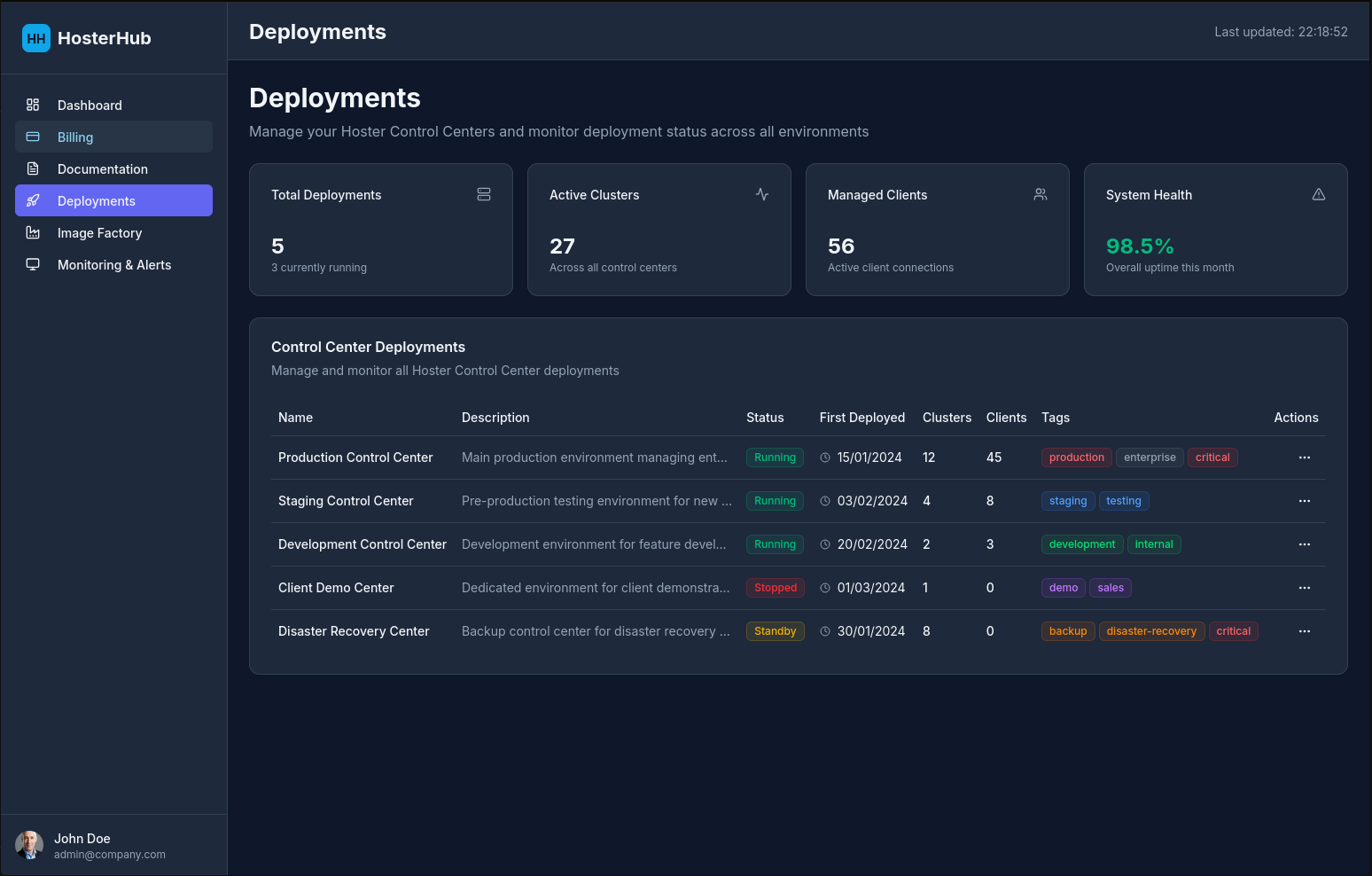The image size is (1372, 876).
Task: Switch to Monitoring & Alerts section
Action: [x=114, y=264]
